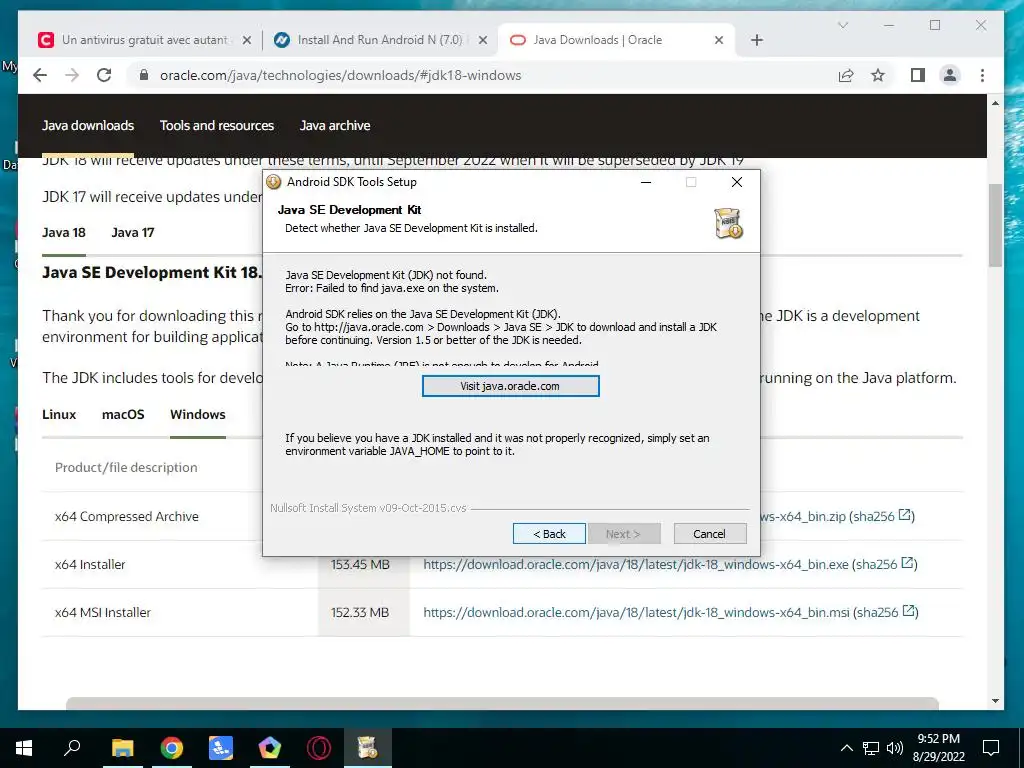Cancel the Android SDK Tools Setup

tap(709, 534)
